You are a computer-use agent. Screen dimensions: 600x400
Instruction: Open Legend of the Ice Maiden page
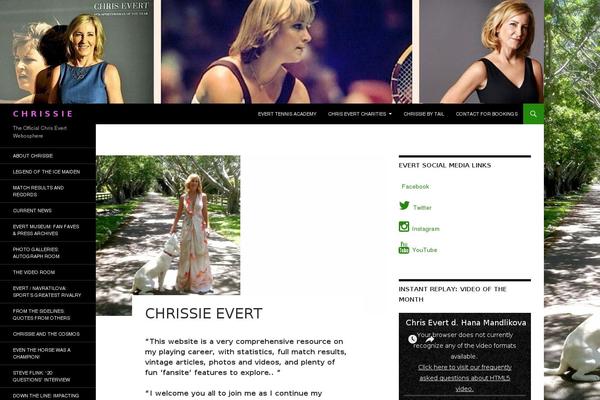48,172
